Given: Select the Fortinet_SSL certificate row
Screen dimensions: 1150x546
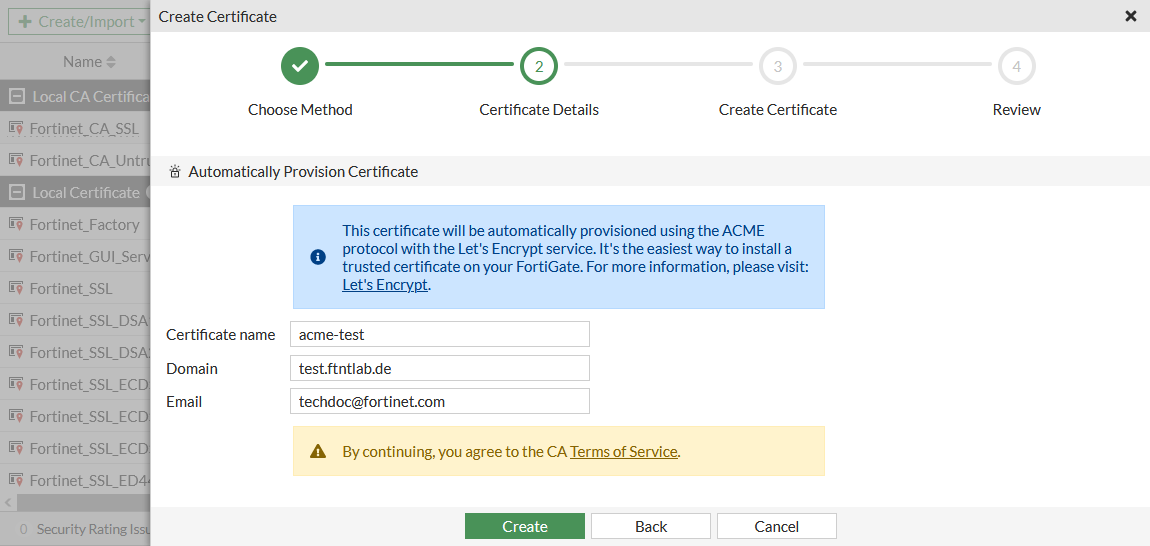Looking at the screenshot, I should [x=71, y=289].
